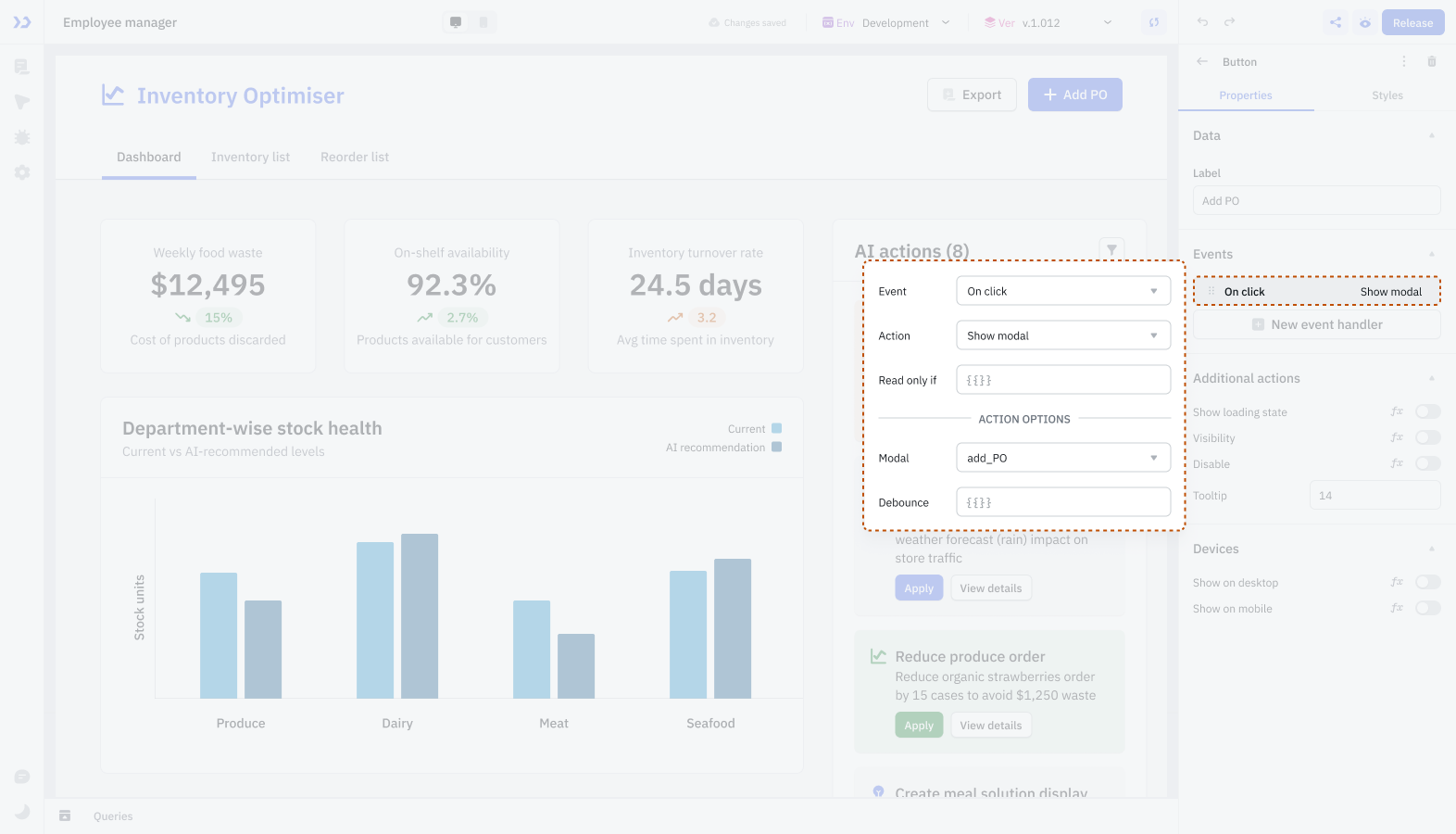The height and width of the screenshot is (834, 1456).
Task: Click the Release button
Action: 1412,22
